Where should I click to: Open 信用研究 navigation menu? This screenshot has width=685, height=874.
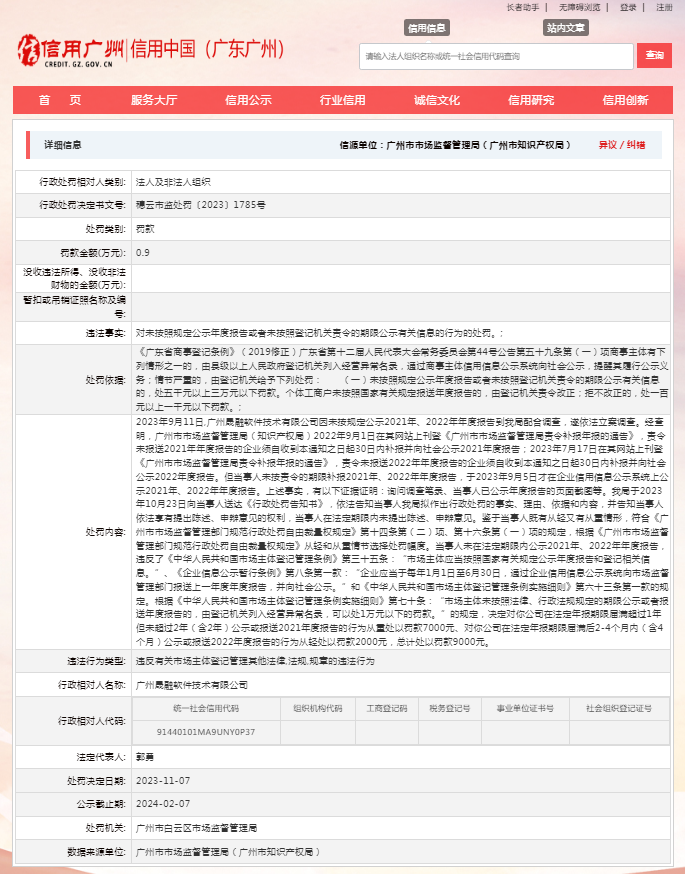pyautogui.click(x=531, y=100)
